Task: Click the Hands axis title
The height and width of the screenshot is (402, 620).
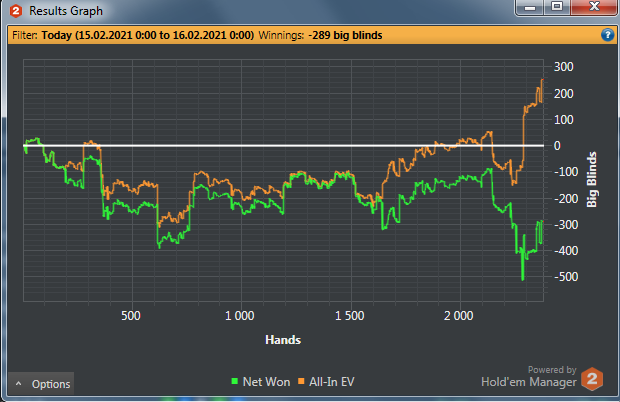Action: tap(283, 340)
